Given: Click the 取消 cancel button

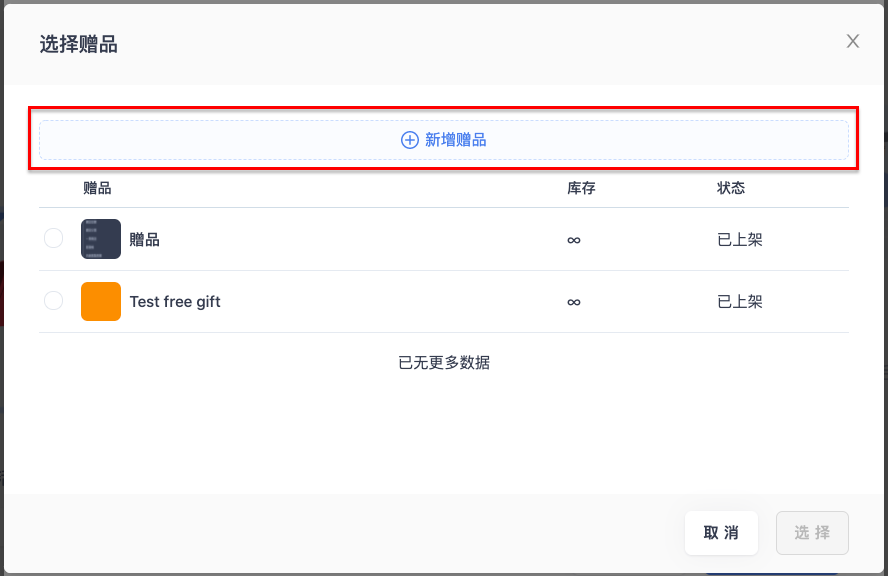Looking at the screenshot, I should [721, 533].
